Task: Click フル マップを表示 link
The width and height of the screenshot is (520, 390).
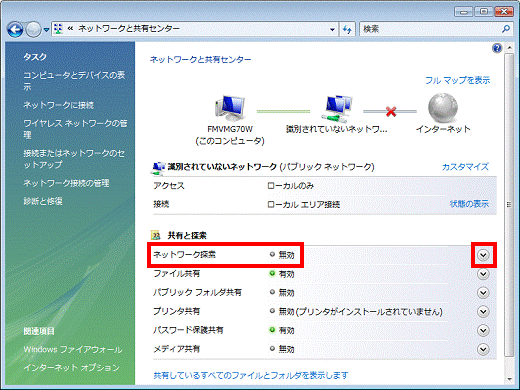Action: click(x=458, y=80)
